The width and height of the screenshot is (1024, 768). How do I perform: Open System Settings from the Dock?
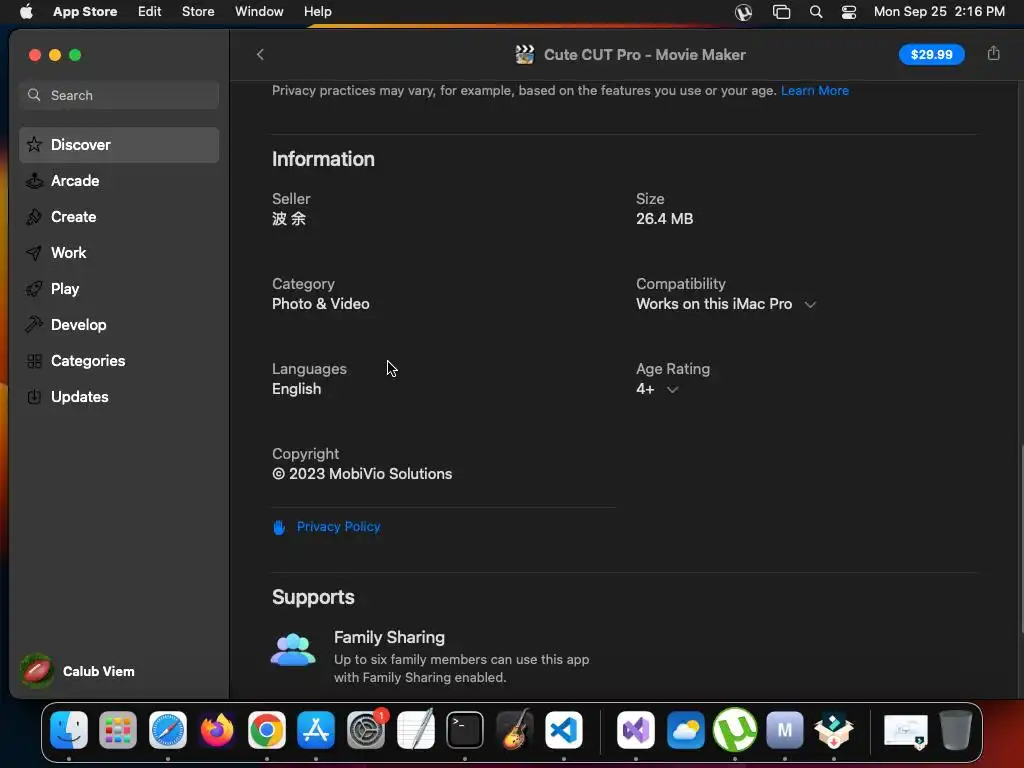366,730
